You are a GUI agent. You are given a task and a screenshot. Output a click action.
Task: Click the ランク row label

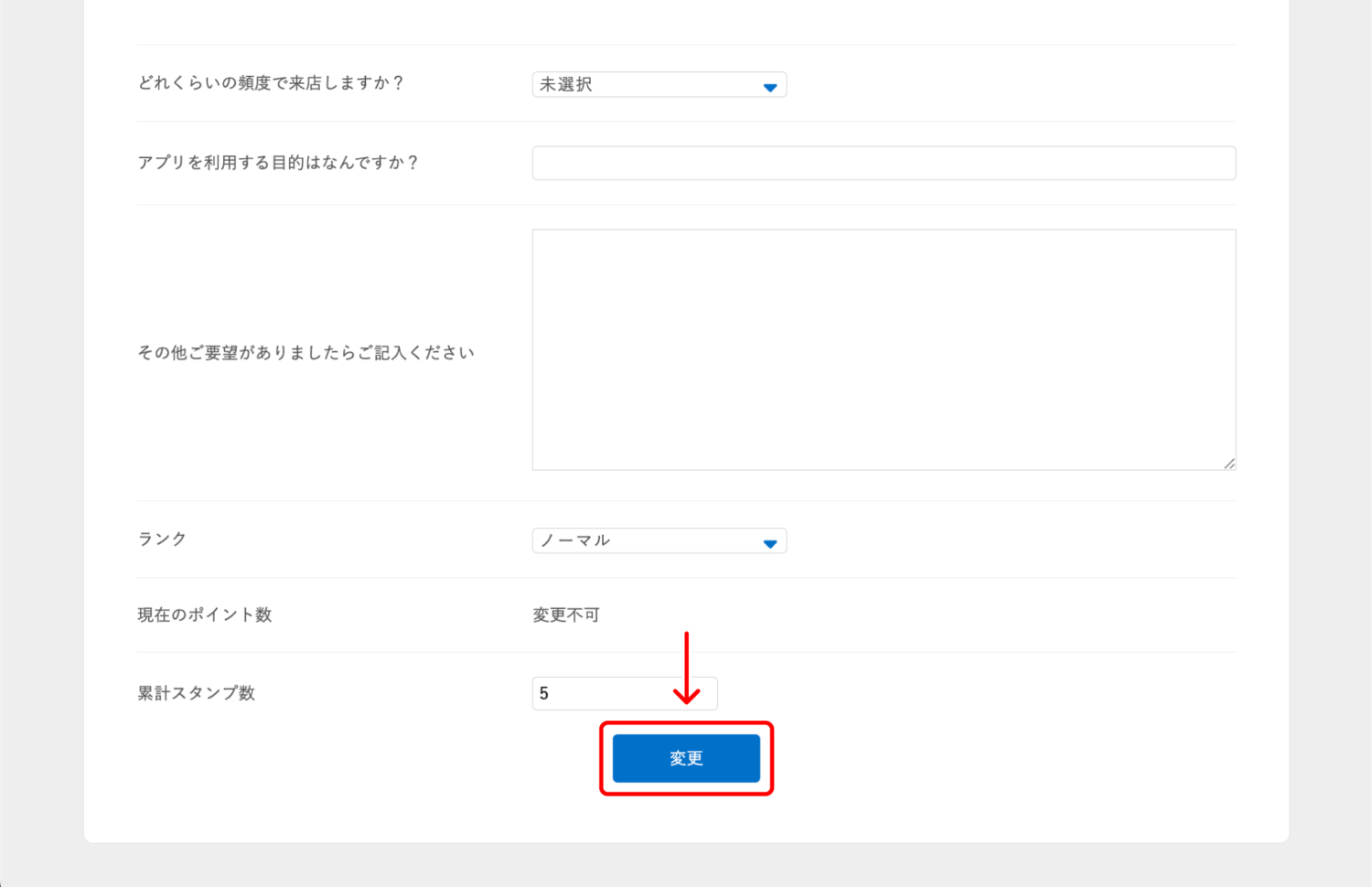pyautogui.click(x=161, y=539)
